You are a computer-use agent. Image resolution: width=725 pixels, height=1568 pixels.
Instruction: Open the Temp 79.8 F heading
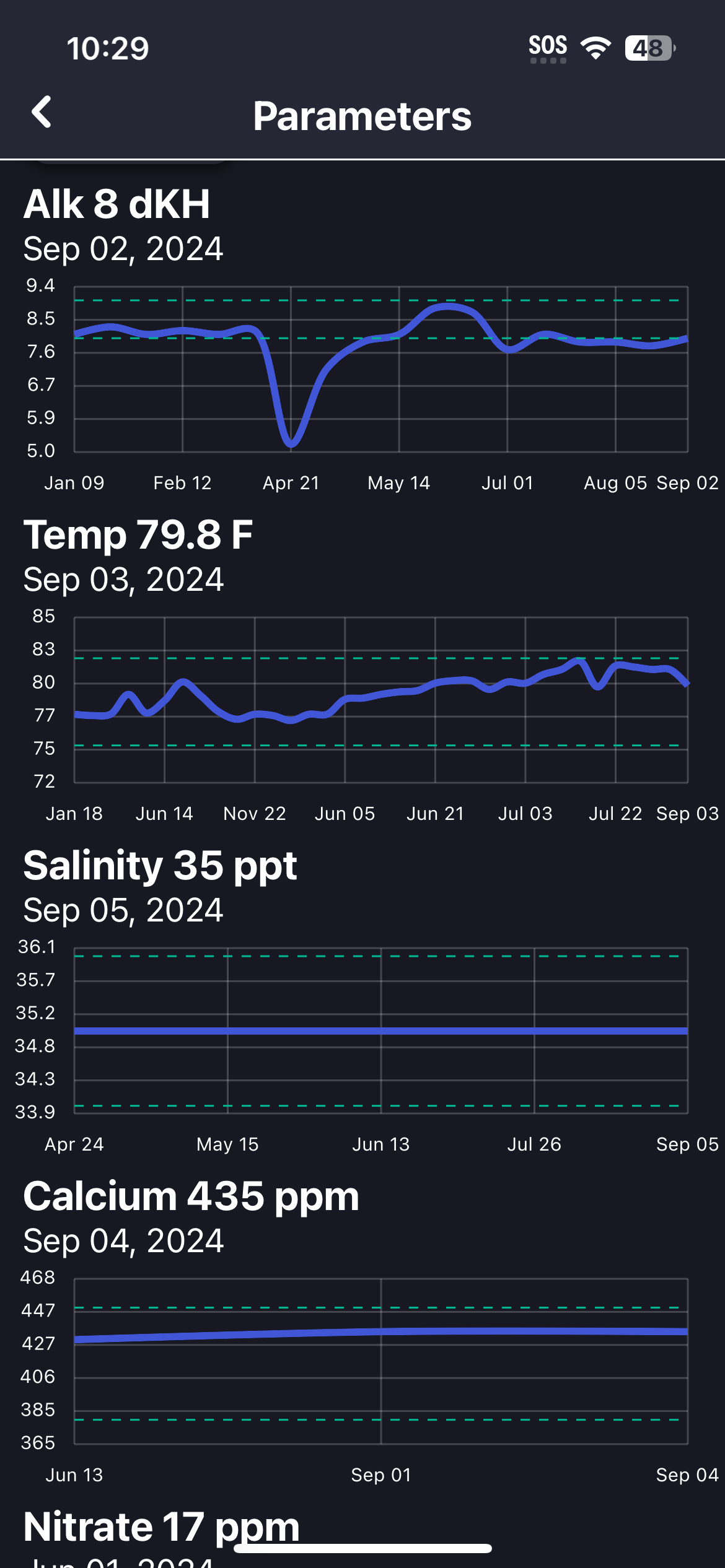(138, 535)
